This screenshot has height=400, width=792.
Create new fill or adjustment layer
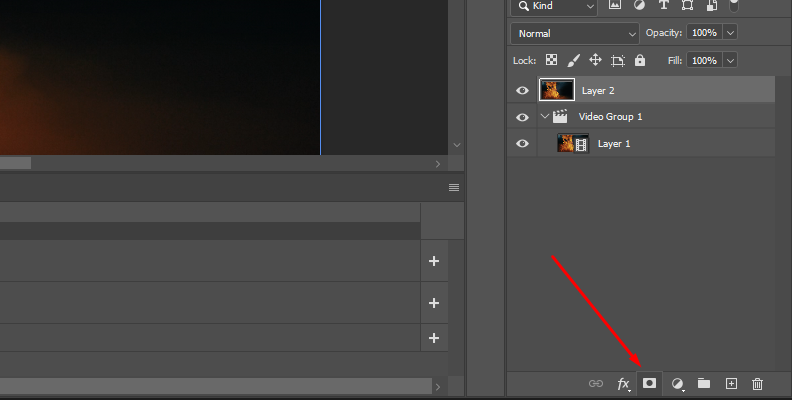pyautogui.click(x=677, y=383)
